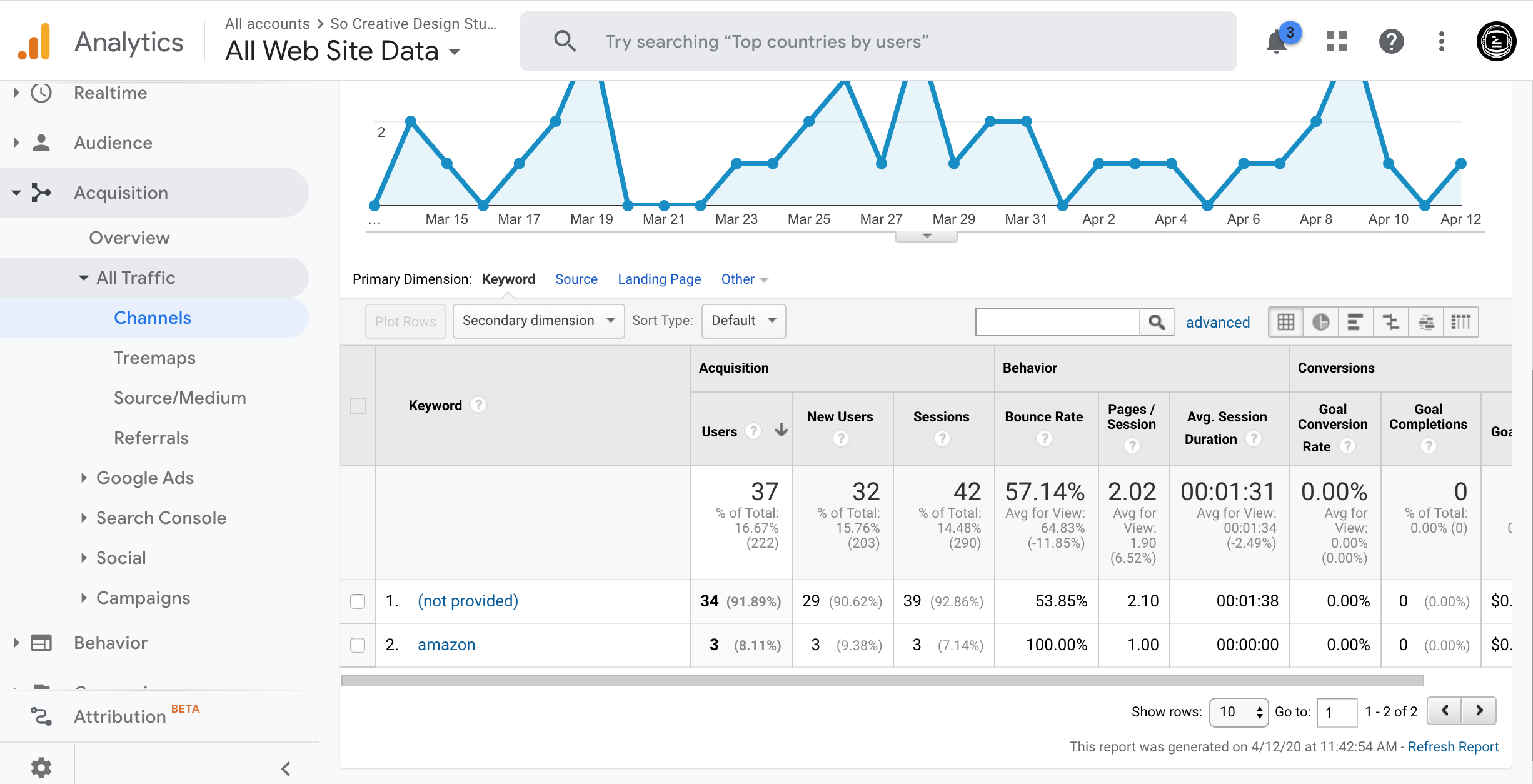Collapse the chart toggle tab below graph
The image size is (1533, 784).
[926, 236]
